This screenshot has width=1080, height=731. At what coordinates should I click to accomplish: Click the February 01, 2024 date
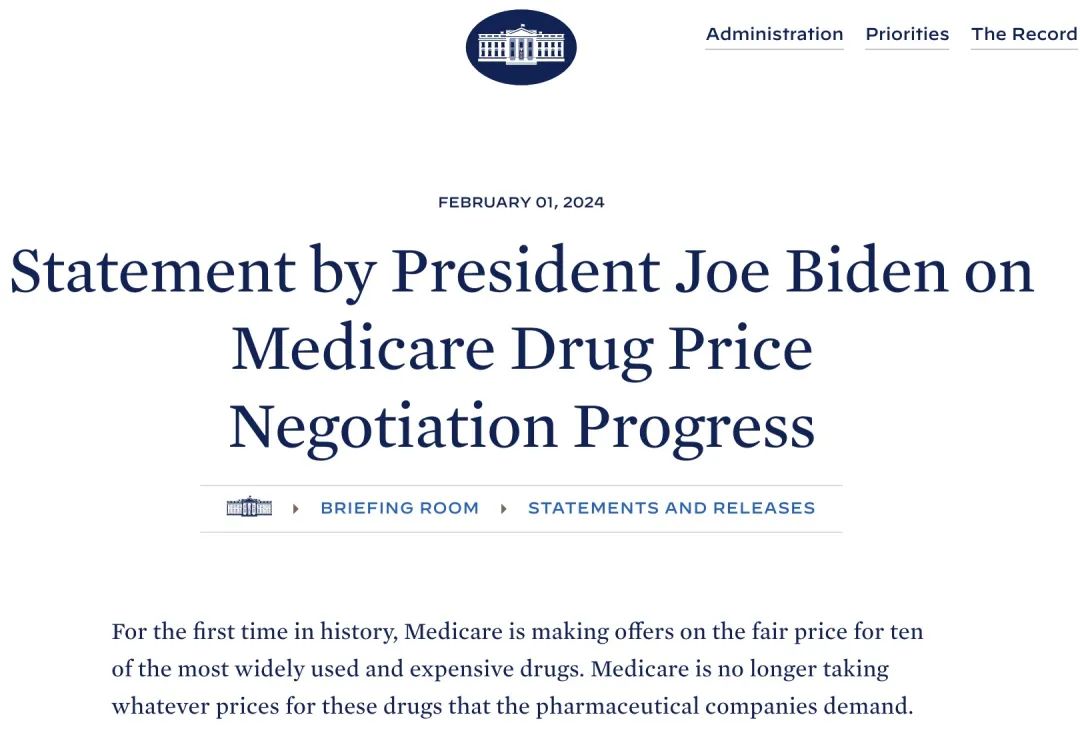[521, 202]
